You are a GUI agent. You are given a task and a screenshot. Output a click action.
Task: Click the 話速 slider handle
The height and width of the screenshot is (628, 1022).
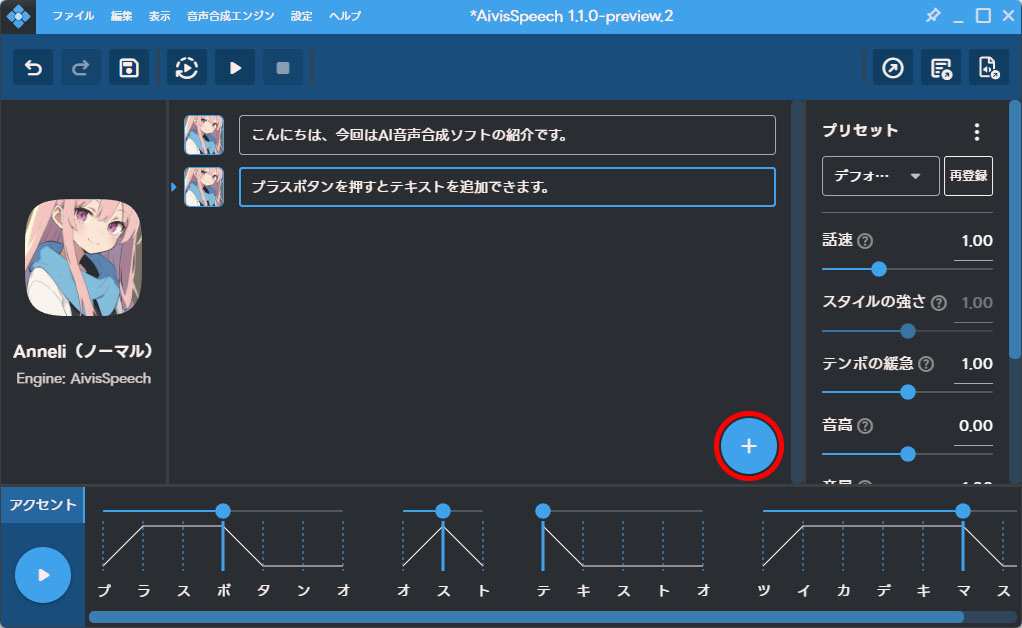[x=879, y=268]
